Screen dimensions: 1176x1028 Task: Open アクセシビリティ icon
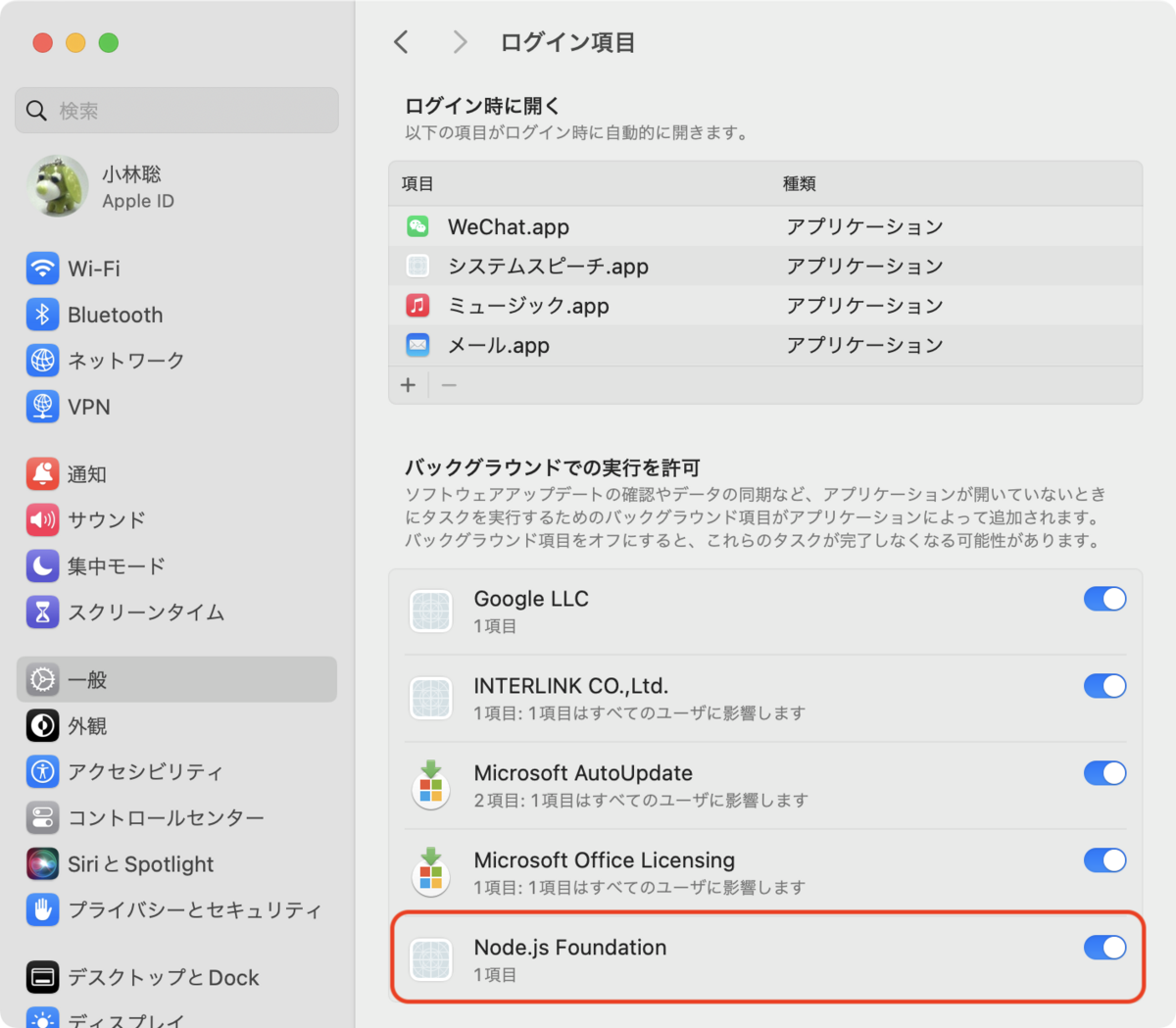coord(42,772)
